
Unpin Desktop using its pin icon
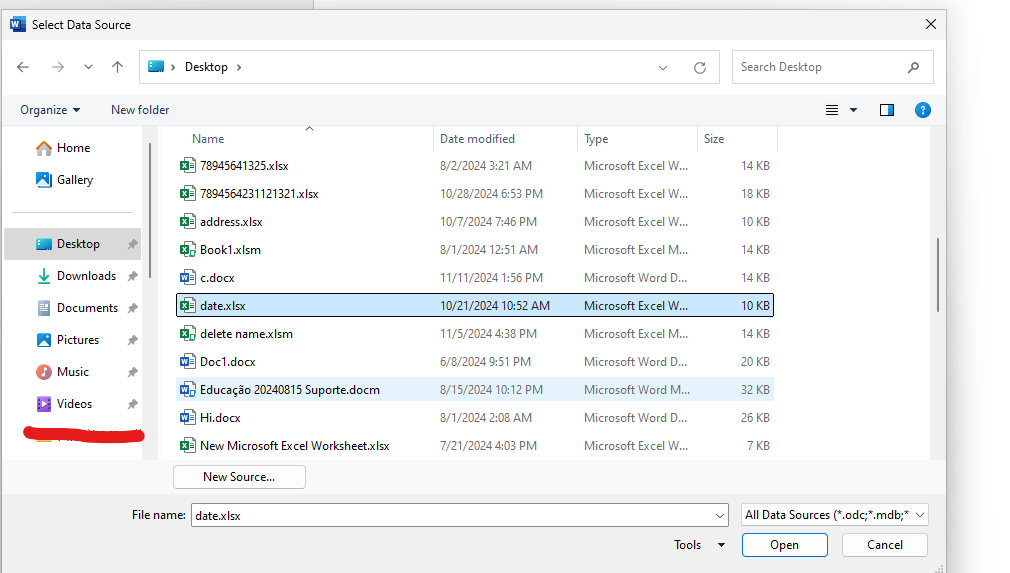132,244
